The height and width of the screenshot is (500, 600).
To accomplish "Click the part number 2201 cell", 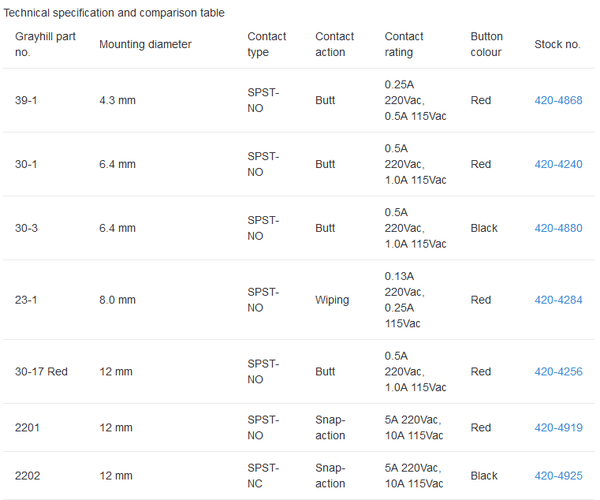I will tap(27, 428).
